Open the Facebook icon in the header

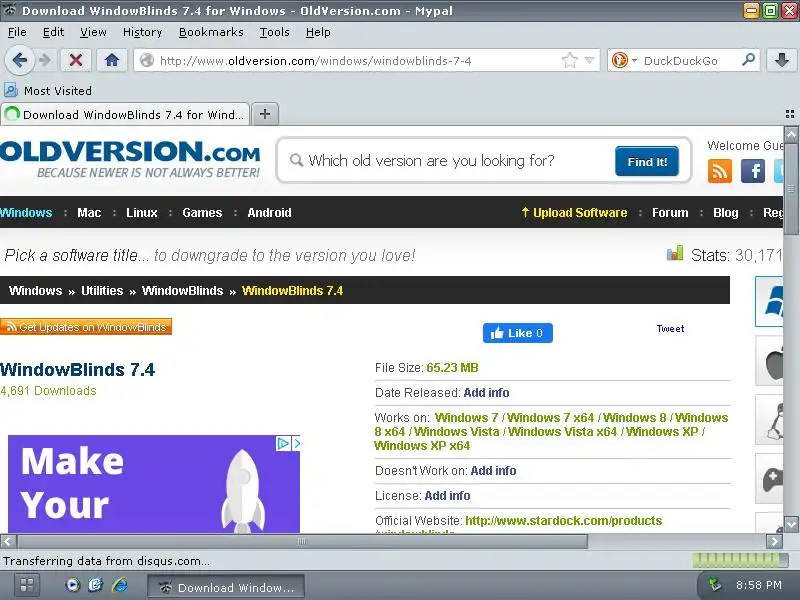[x=753, y=170]
